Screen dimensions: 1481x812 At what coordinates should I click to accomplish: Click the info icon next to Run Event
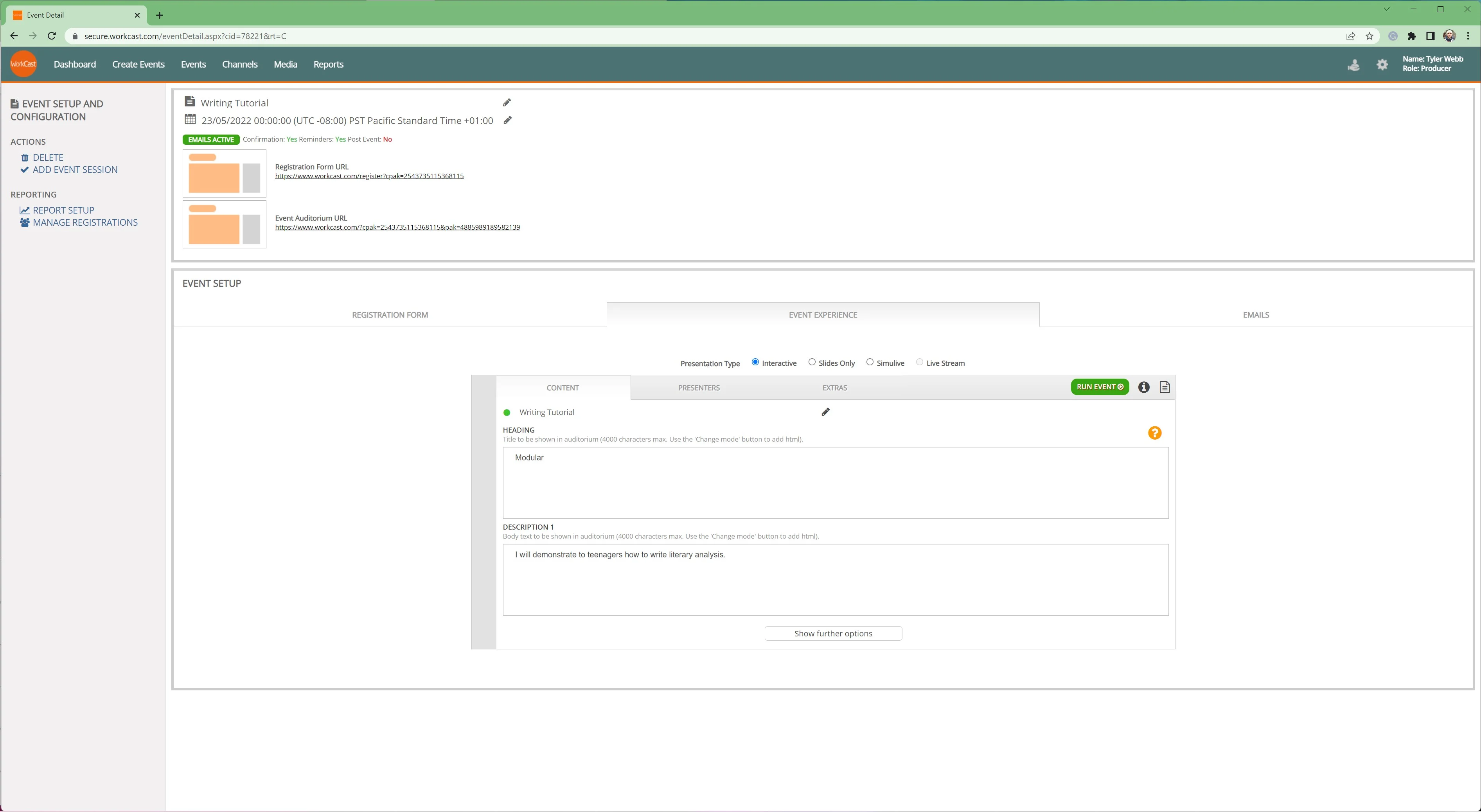pyautogui.click(x=1143, y=387)
